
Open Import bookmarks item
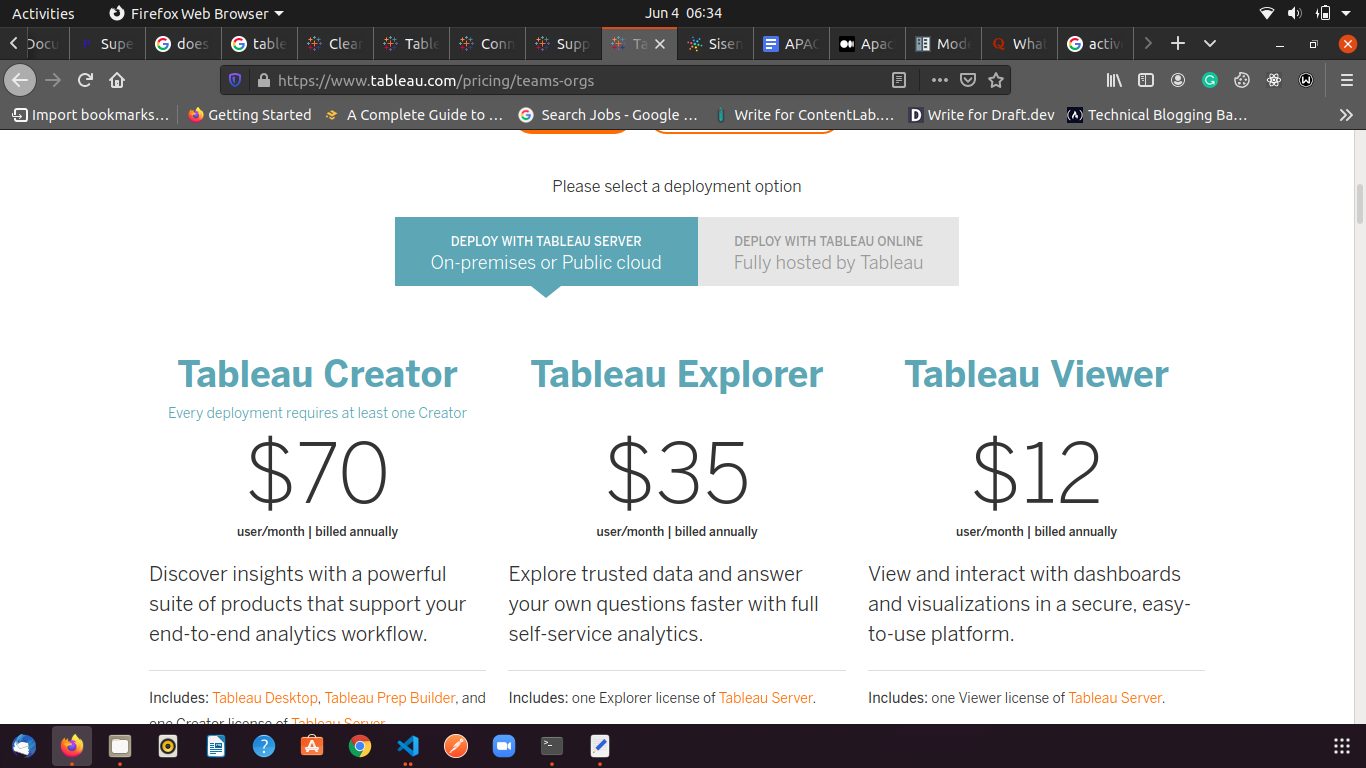[90, 115]
